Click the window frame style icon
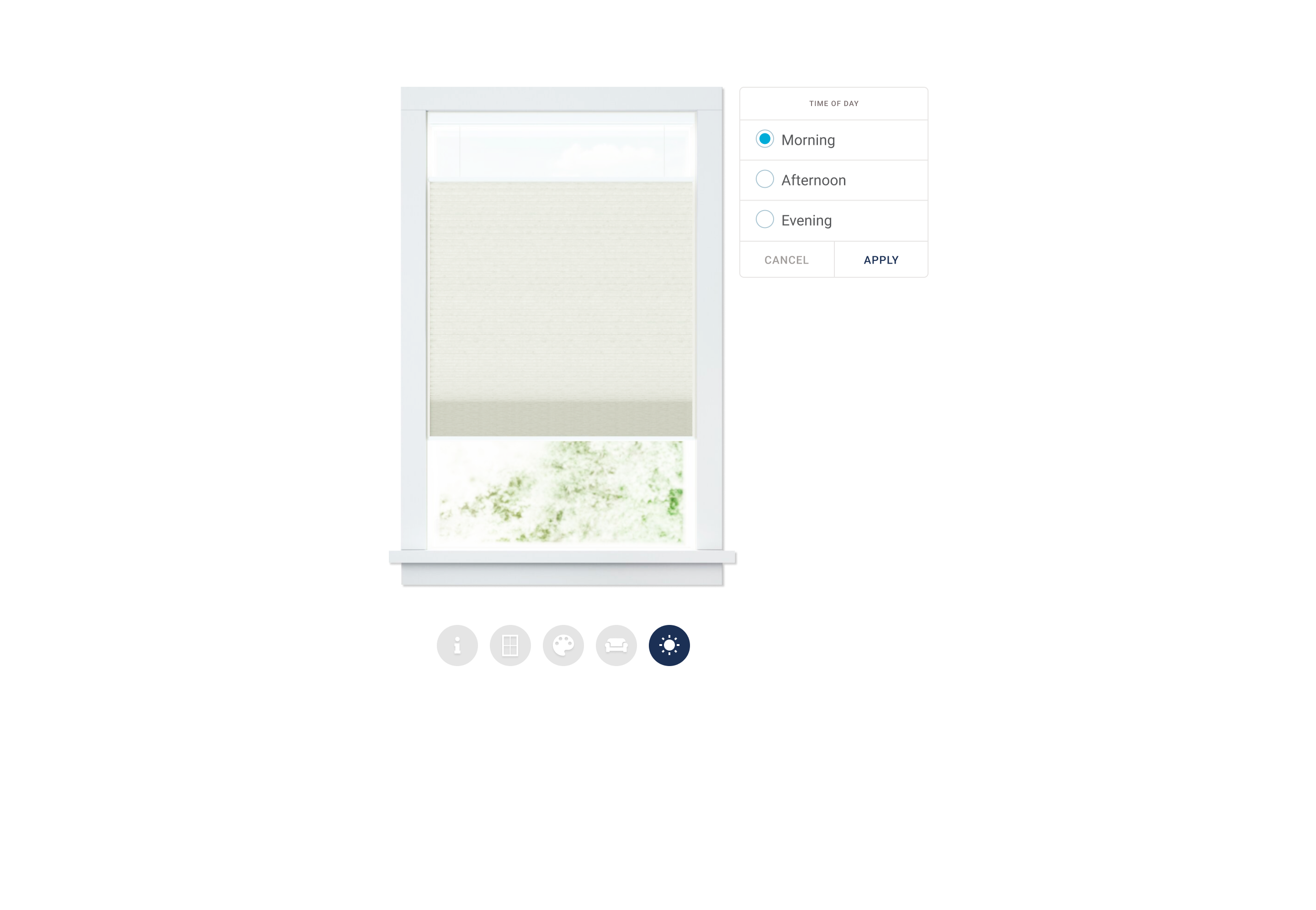The image size is (1316, 910). coord(511,645)
